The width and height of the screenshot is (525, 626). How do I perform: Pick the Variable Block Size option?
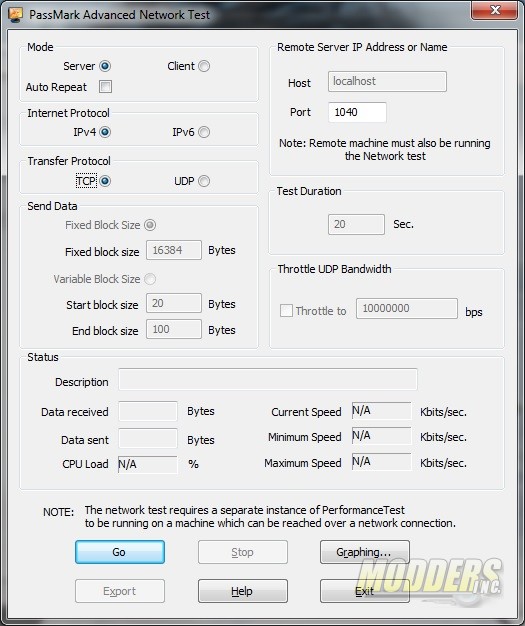(x=150, y=279)
